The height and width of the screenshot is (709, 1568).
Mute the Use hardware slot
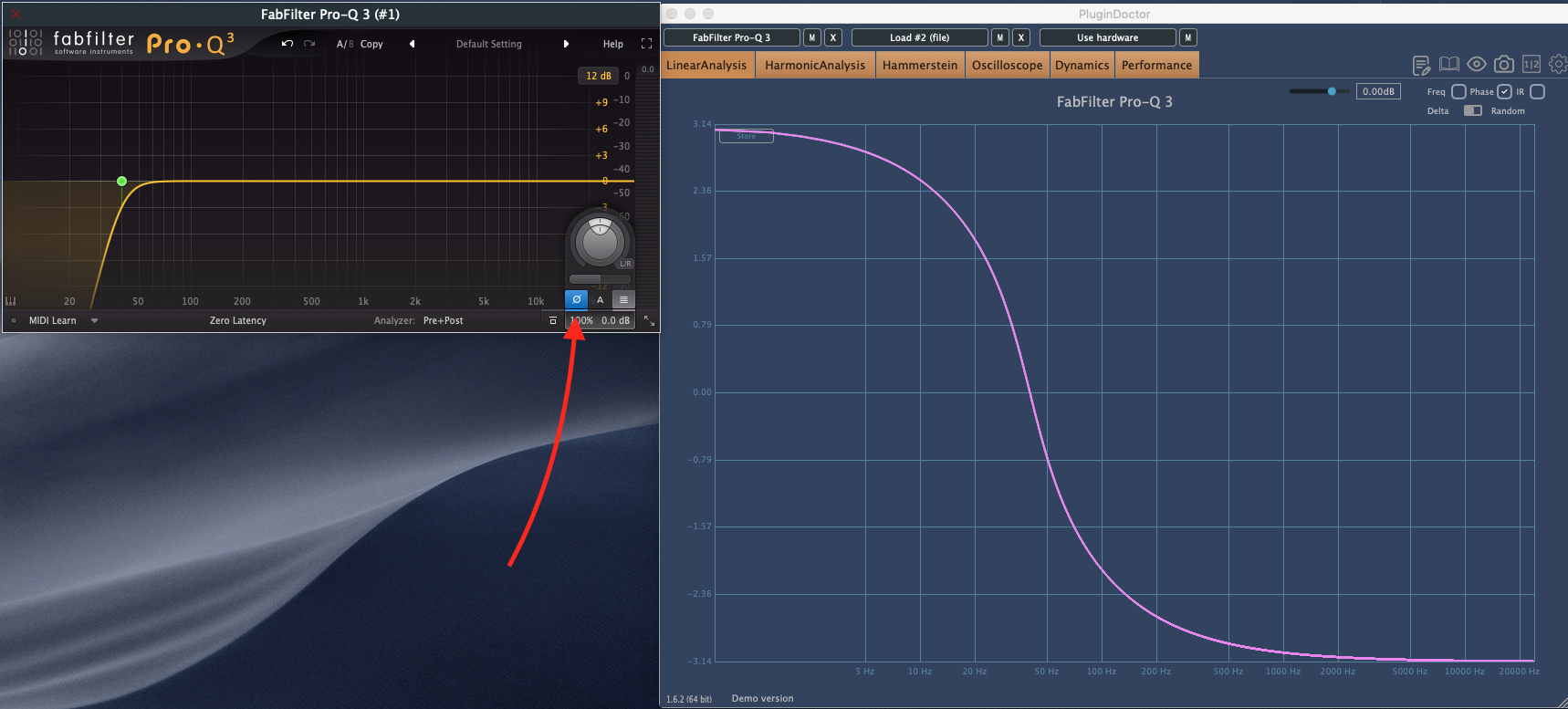tap(1187, 37)
